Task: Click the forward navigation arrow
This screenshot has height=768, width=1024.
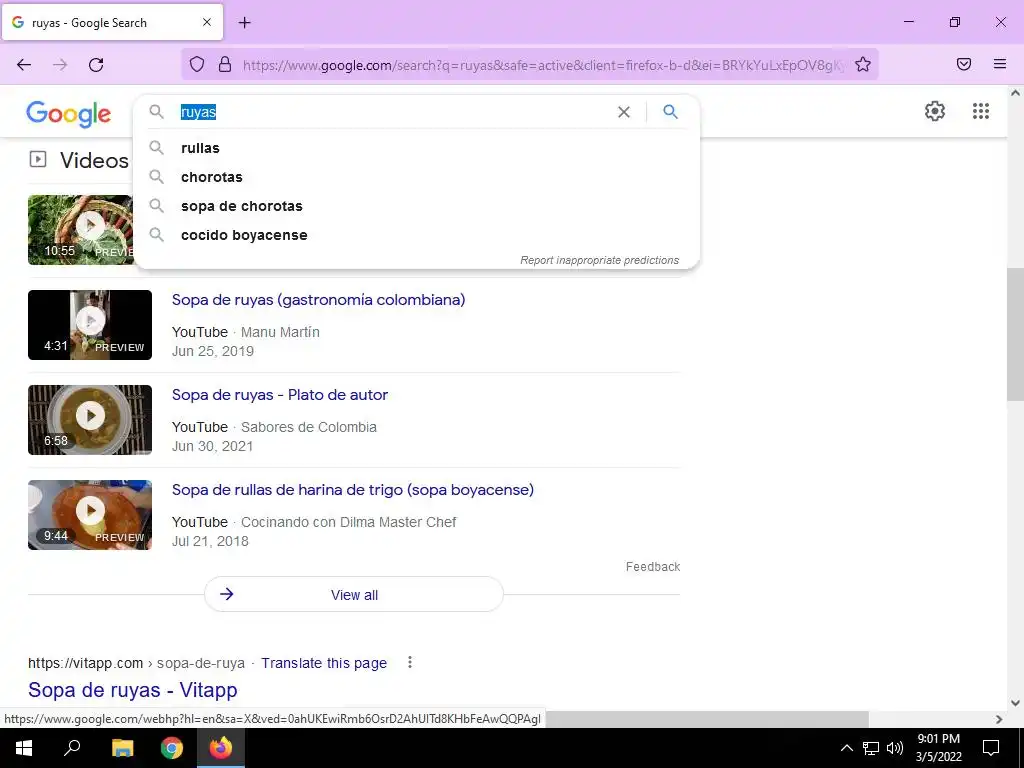Action: (x=60, y=65)
